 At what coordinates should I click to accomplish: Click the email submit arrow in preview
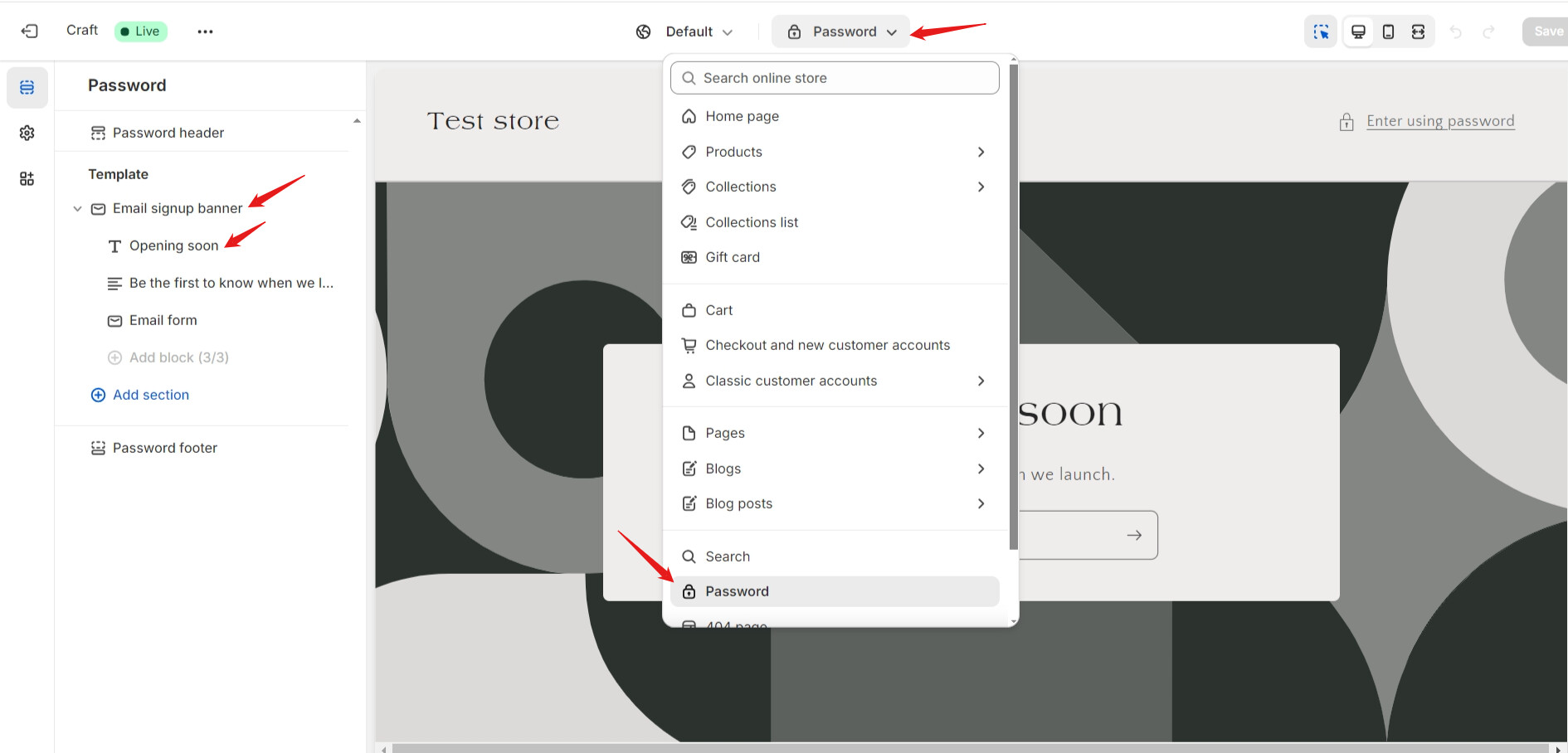click(x=1134, y=536)
